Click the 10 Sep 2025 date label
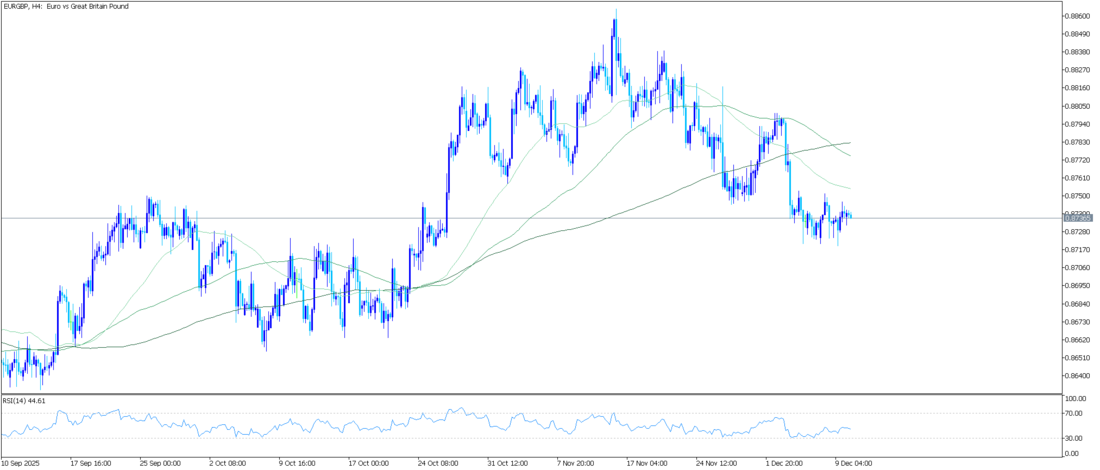 click(22, 463)
